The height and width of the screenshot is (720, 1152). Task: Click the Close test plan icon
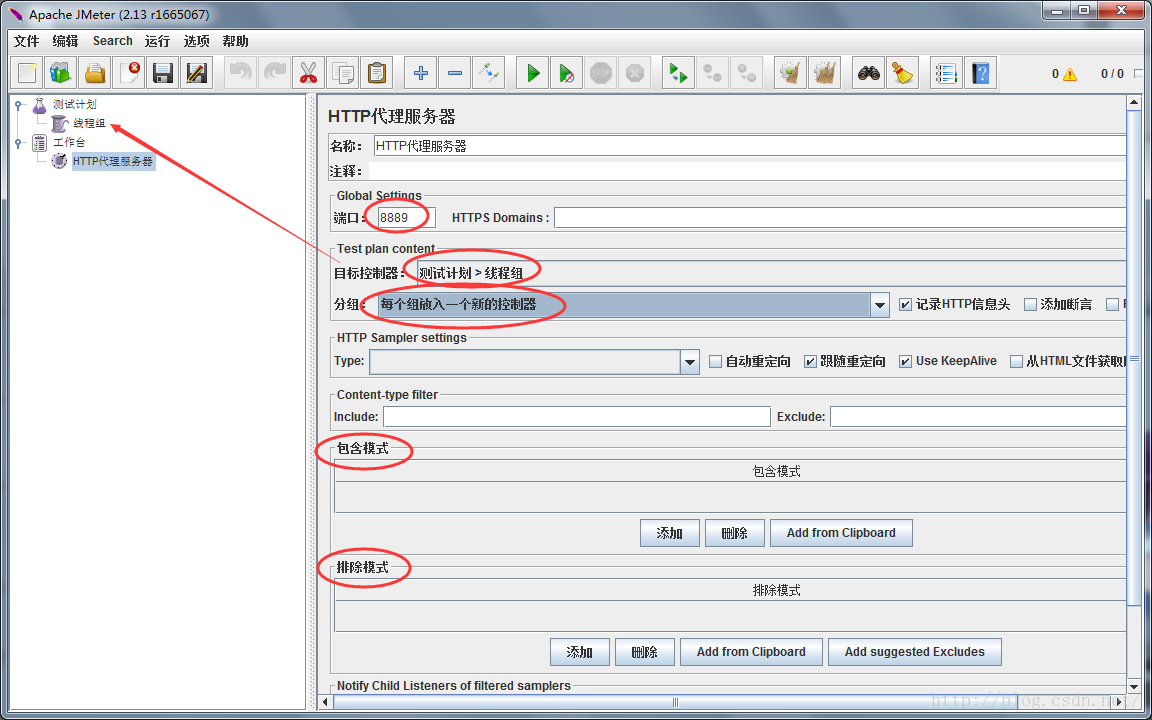129,73
